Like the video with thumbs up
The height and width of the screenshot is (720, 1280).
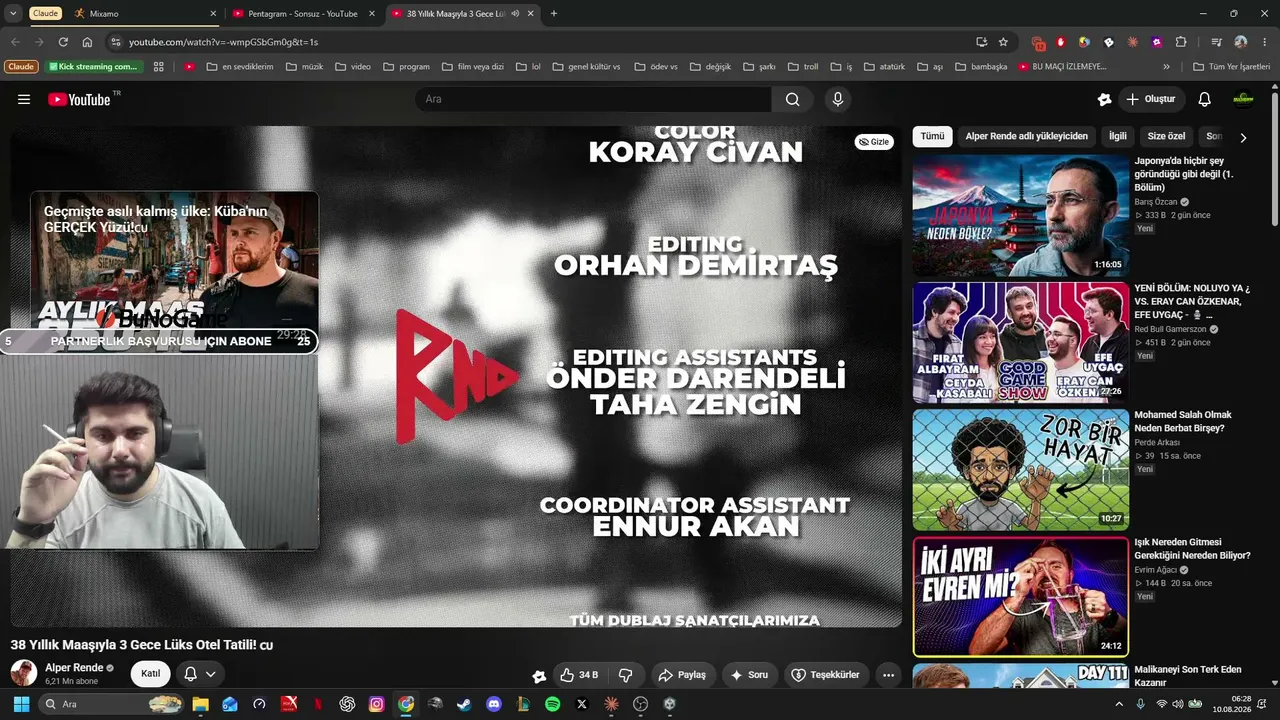578,675
